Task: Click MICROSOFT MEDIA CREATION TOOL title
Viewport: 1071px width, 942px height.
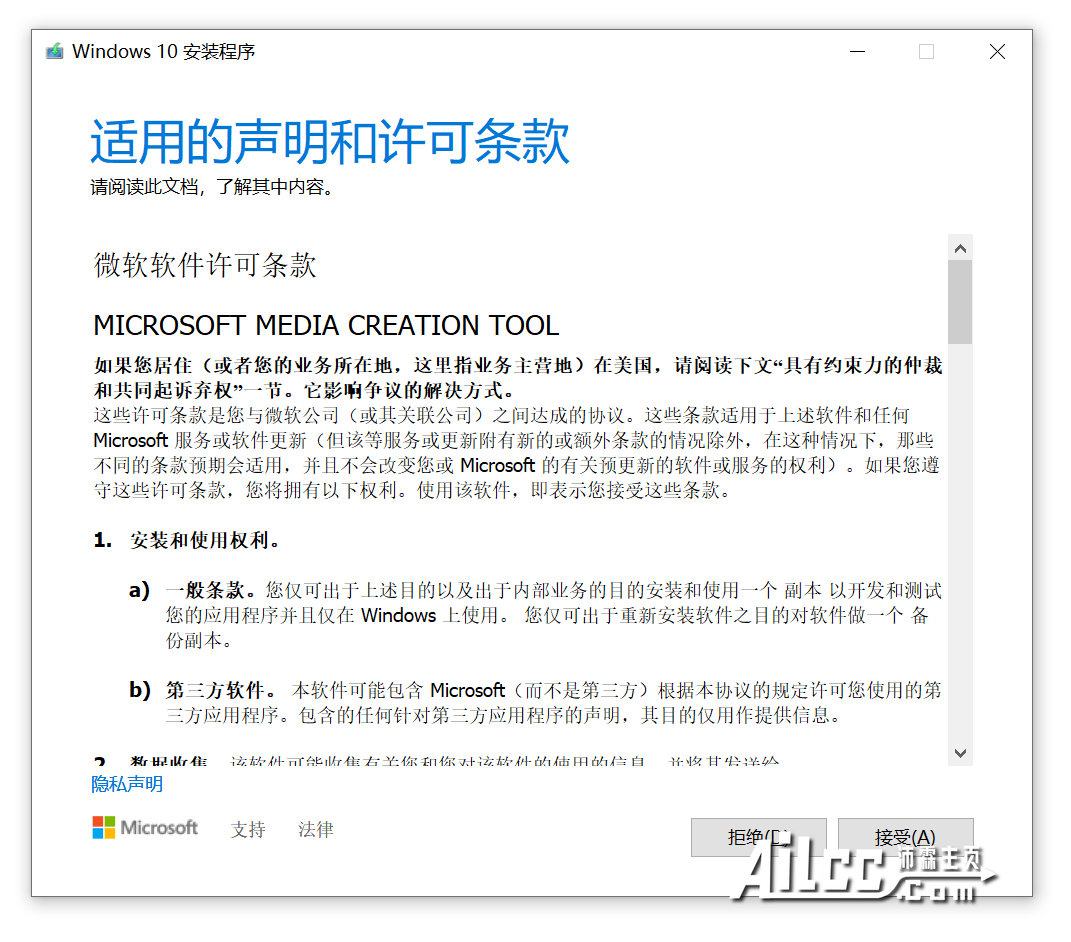Action: click(326, 325)
